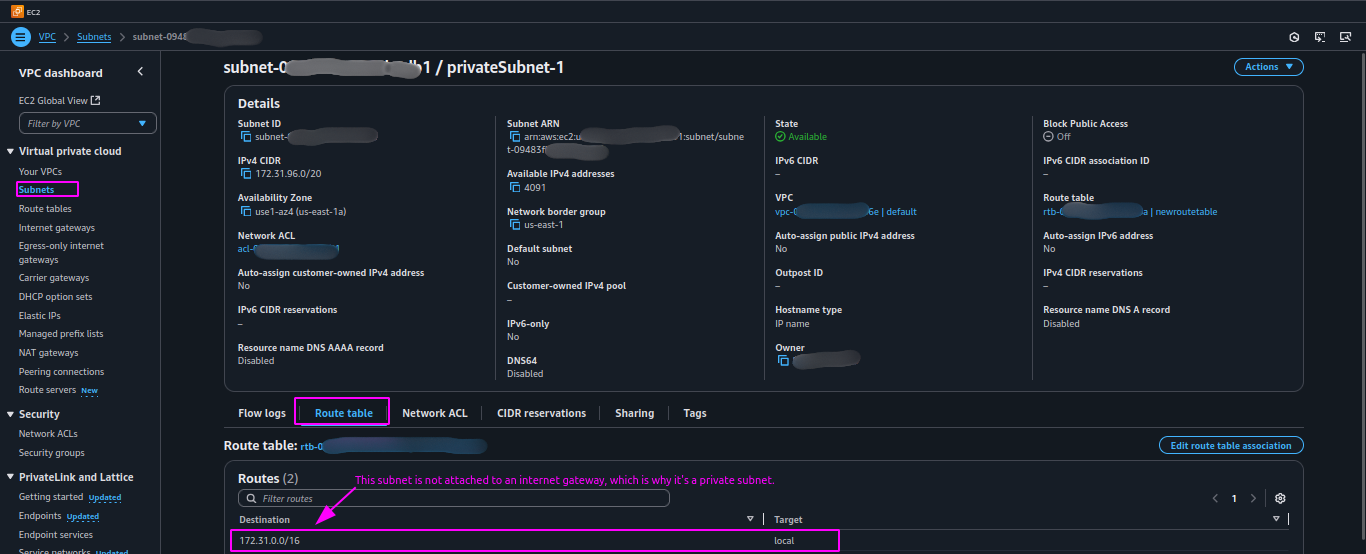Open the rtb- link beside the Route table heading
This screenshot has height=554, width=1366.
[x=393, y=445]
